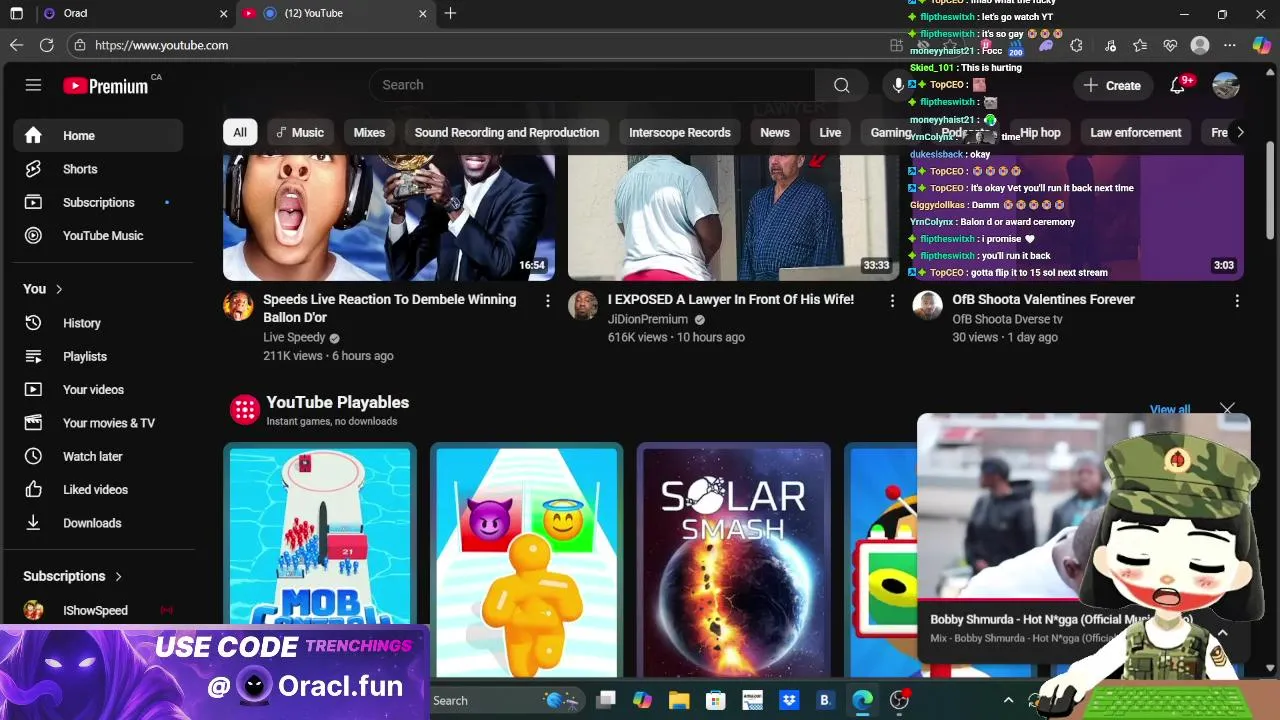Open the Edge favorites star list icon
The image size is (1280, 720).
click(1140, 45)
